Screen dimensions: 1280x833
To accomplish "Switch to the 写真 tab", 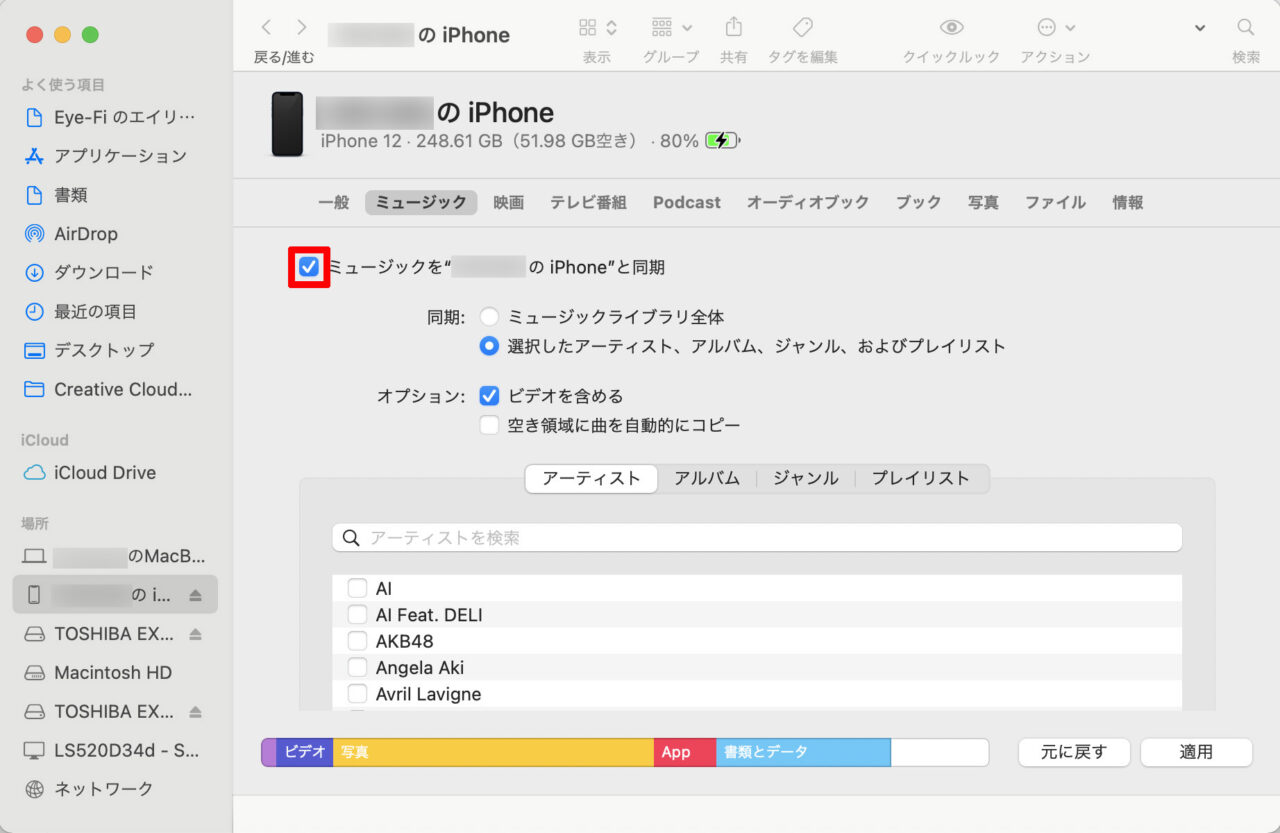I will pos(983,202).
